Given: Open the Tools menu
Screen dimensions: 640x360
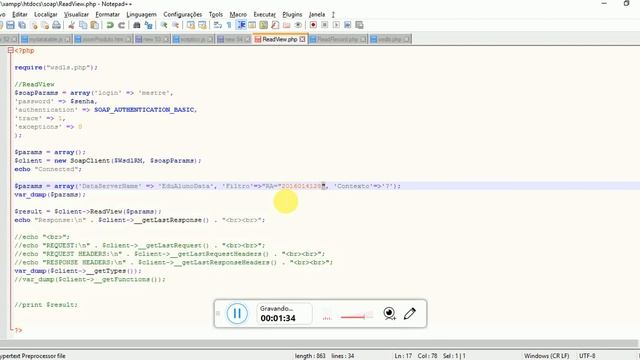Looking at the screenshot, I should (x=216, y=14).
